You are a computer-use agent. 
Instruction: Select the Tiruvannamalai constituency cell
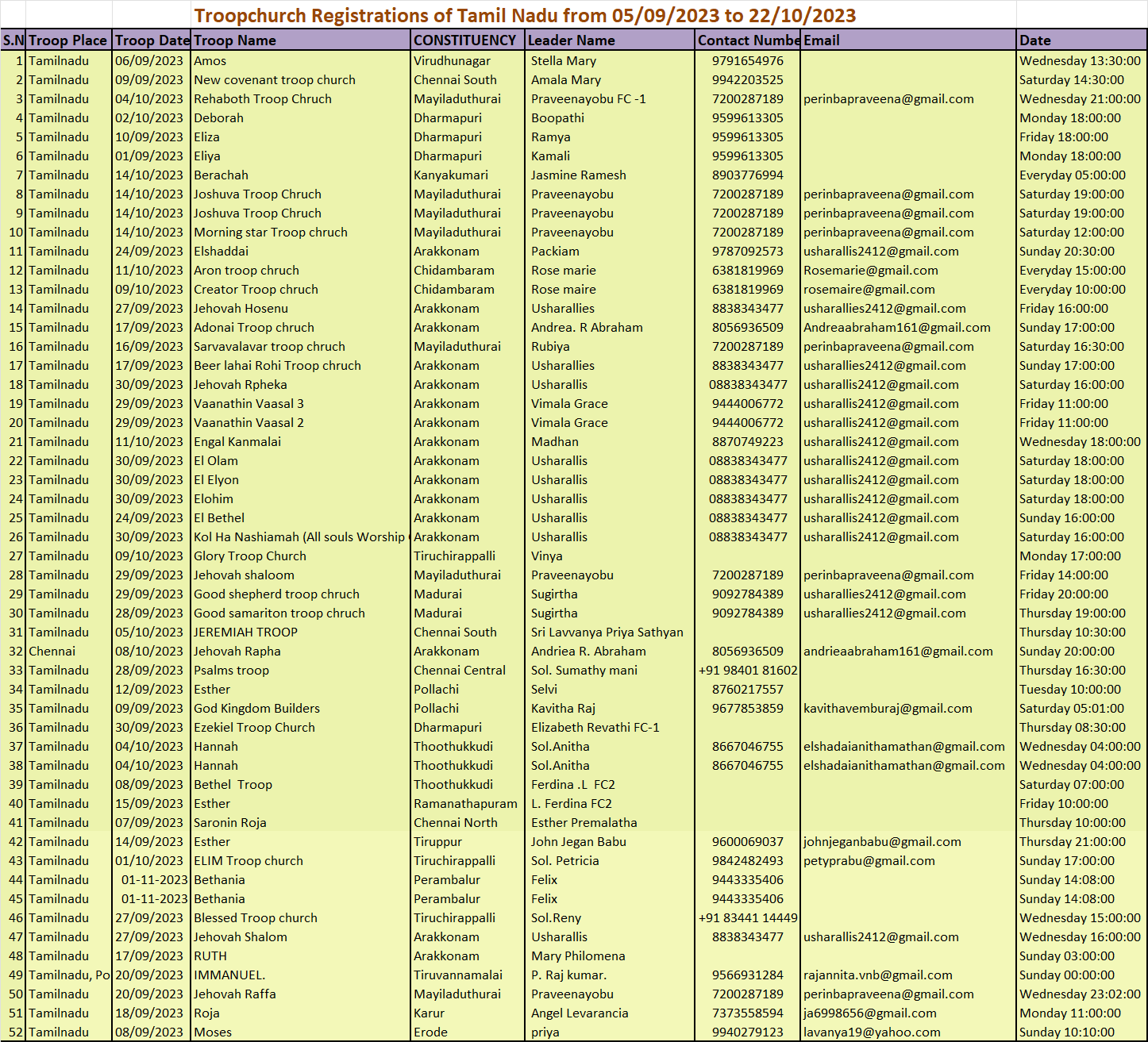pos(458,975)
